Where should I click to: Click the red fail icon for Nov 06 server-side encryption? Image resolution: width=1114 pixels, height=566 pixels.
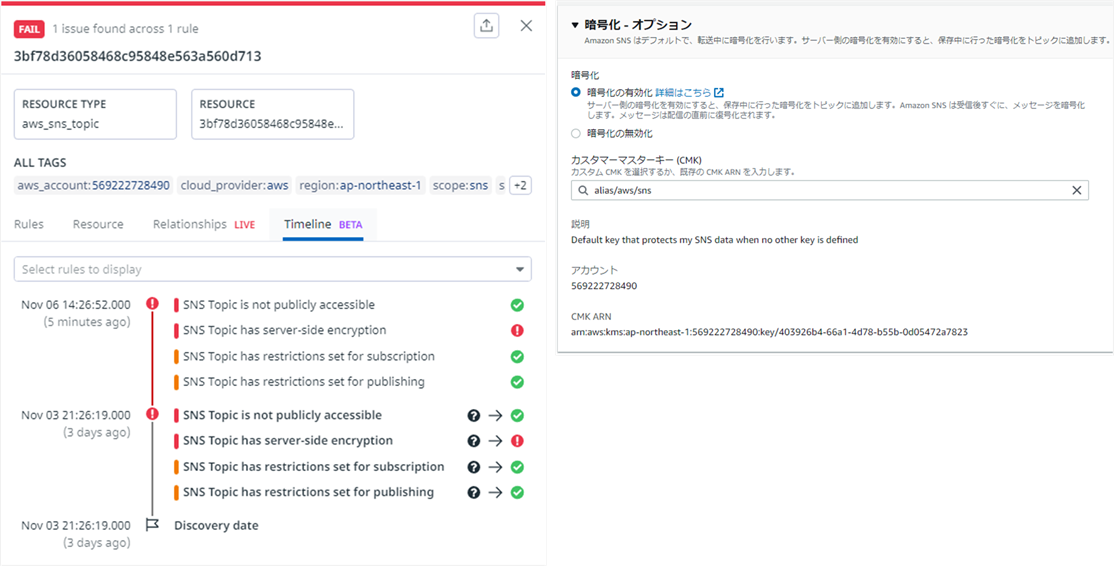517,330
